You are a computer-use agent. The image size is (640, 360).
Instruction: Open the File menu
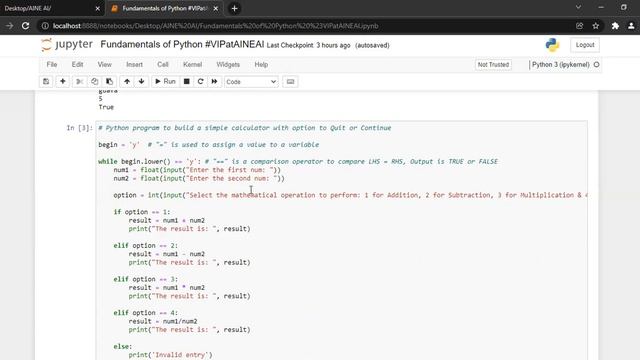click(52, 64)
